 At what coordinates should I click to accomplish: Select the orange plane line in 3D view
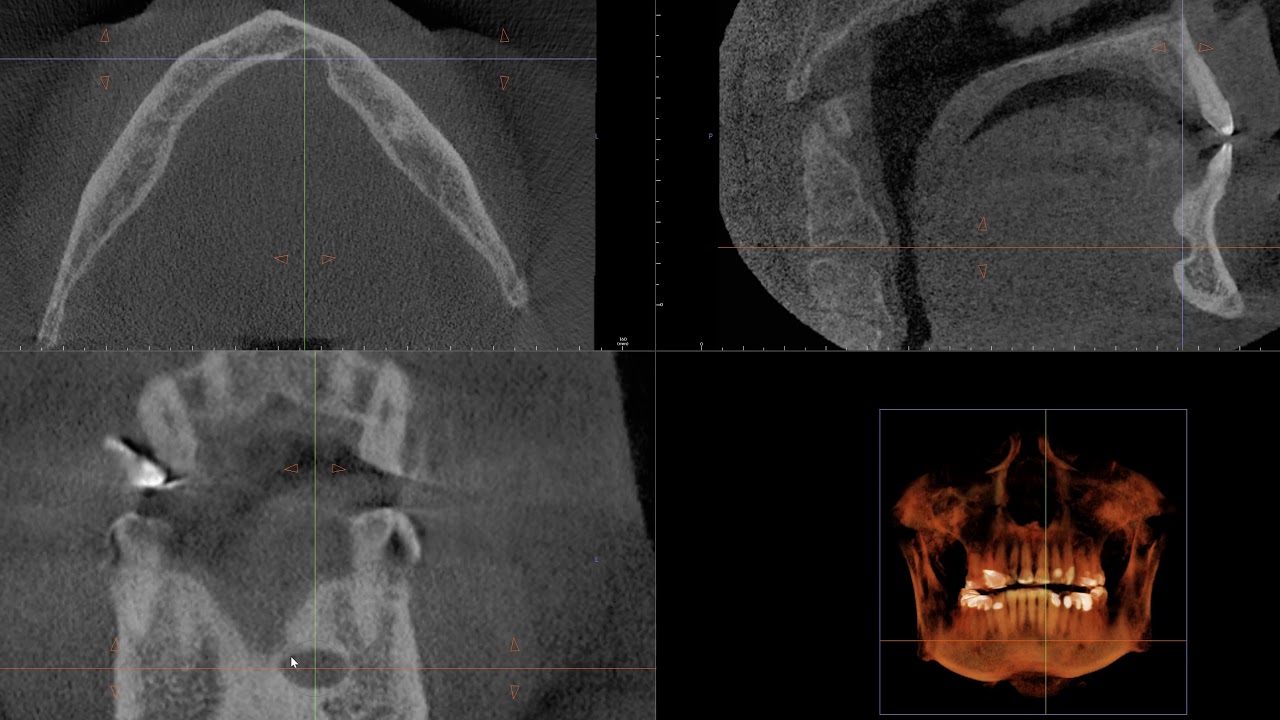click(x=1033, y=640)
